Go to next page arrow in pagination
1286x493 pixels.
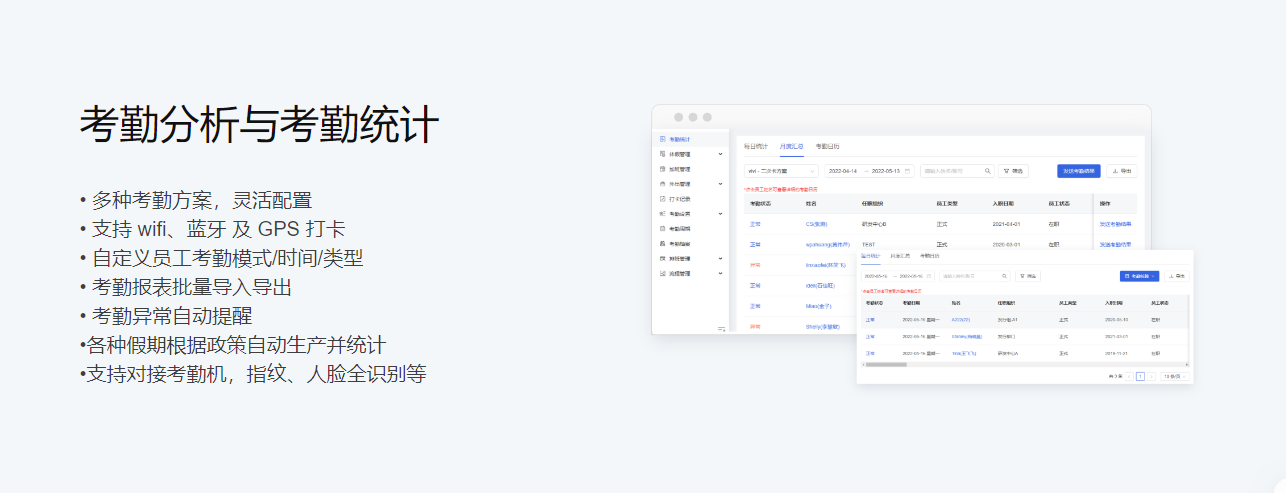pyautogui.click(x=1151, y=376)
